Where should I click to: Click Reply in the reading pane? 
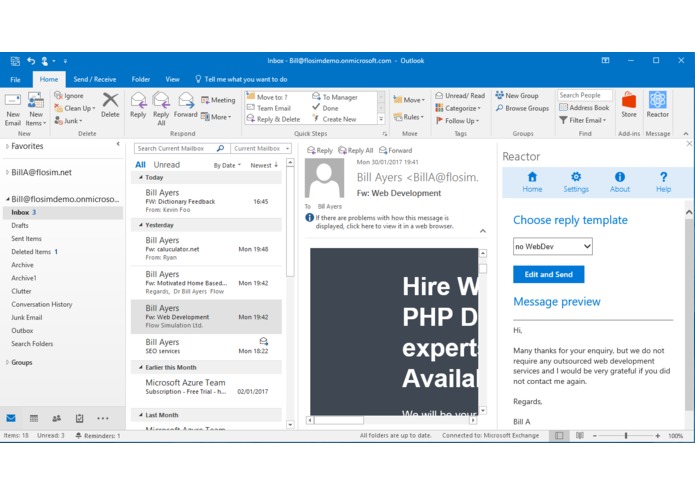320,150
